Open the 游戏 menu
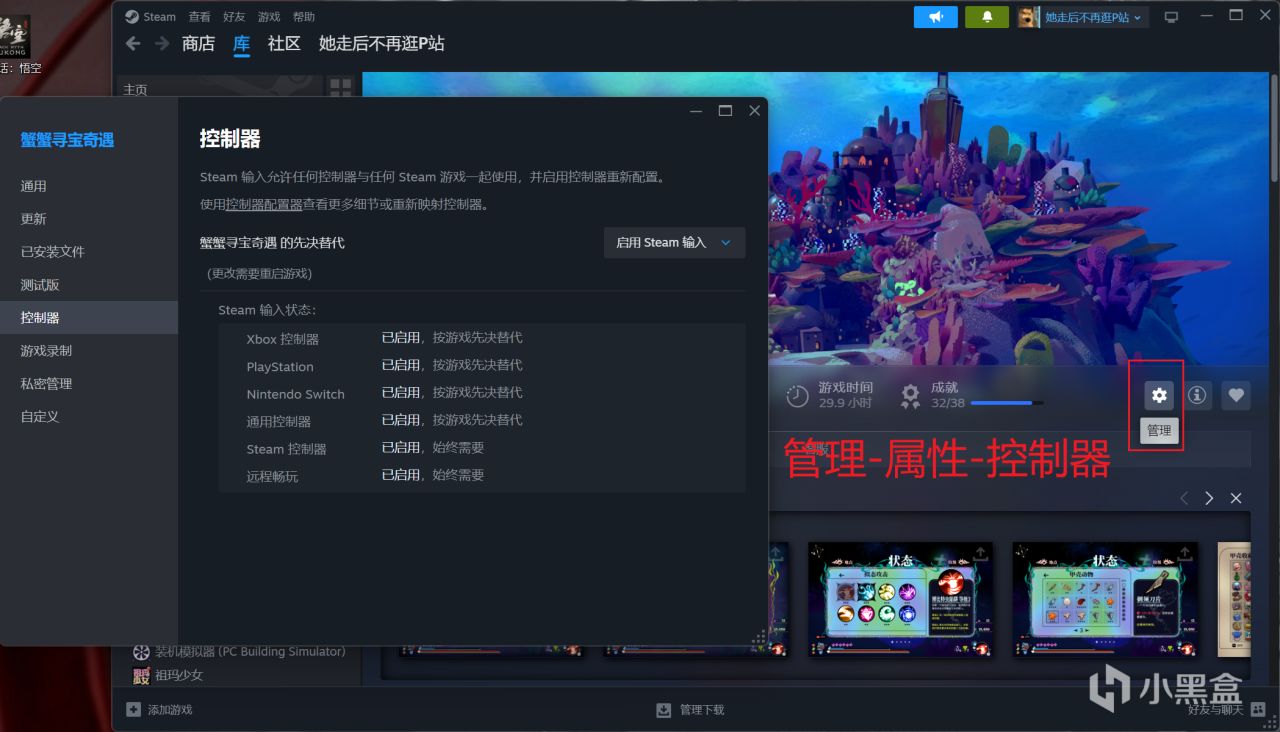 (x=269, y=17)
